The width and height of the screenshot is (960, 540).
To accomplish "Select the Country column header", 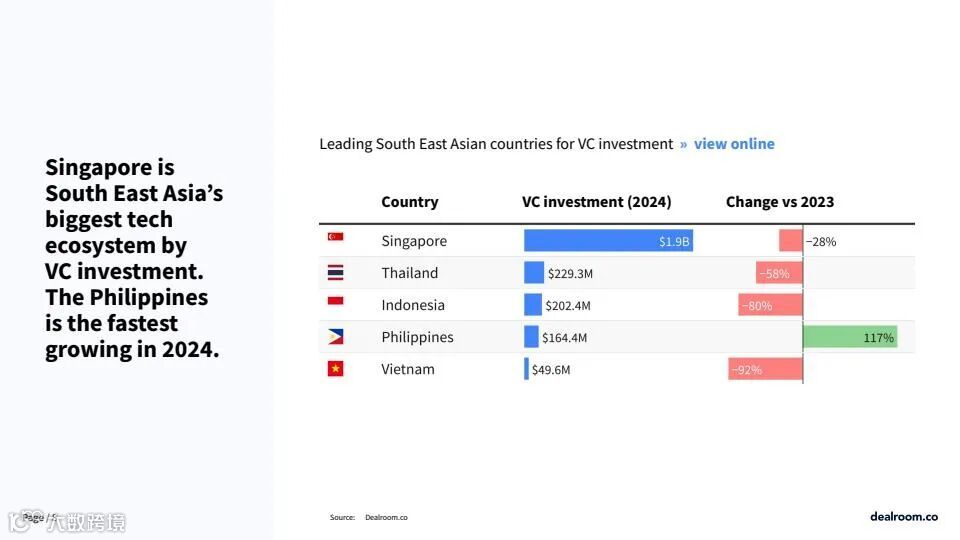I will pos(410,202).
